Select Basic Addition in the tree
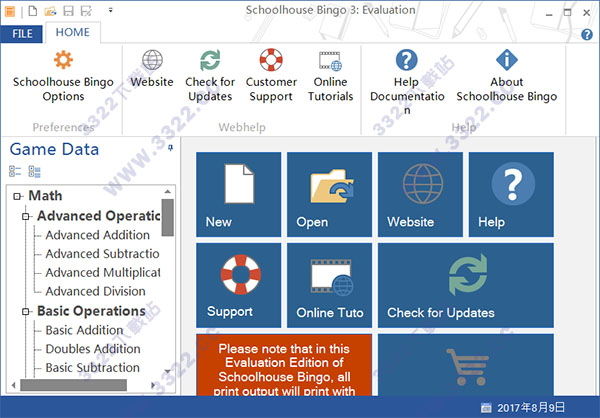The image size is (600, 418). 84,330
